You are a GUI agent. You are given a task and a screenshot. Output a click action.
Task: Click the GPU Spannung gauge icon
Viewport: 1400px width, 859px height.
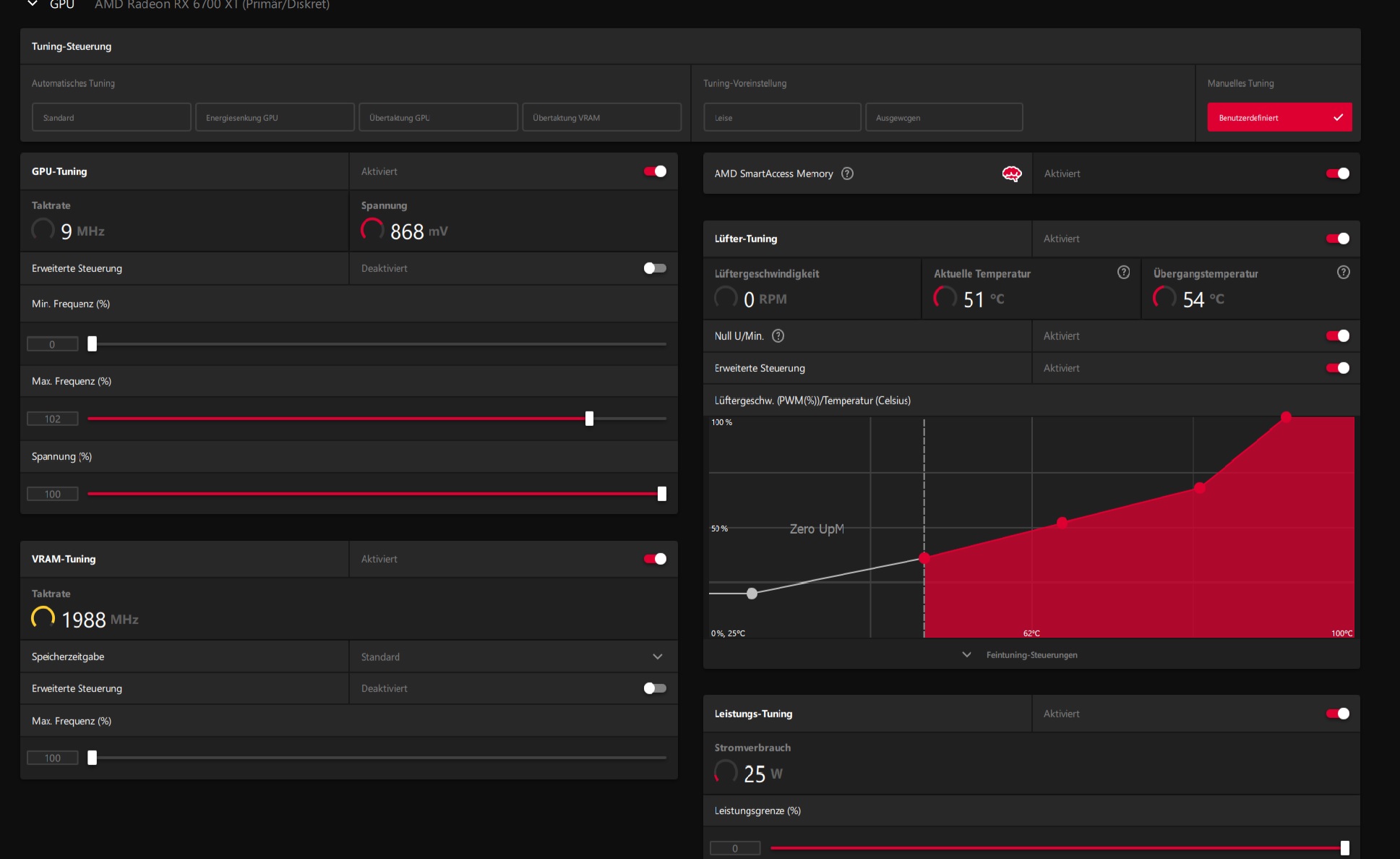click(372, 230)
